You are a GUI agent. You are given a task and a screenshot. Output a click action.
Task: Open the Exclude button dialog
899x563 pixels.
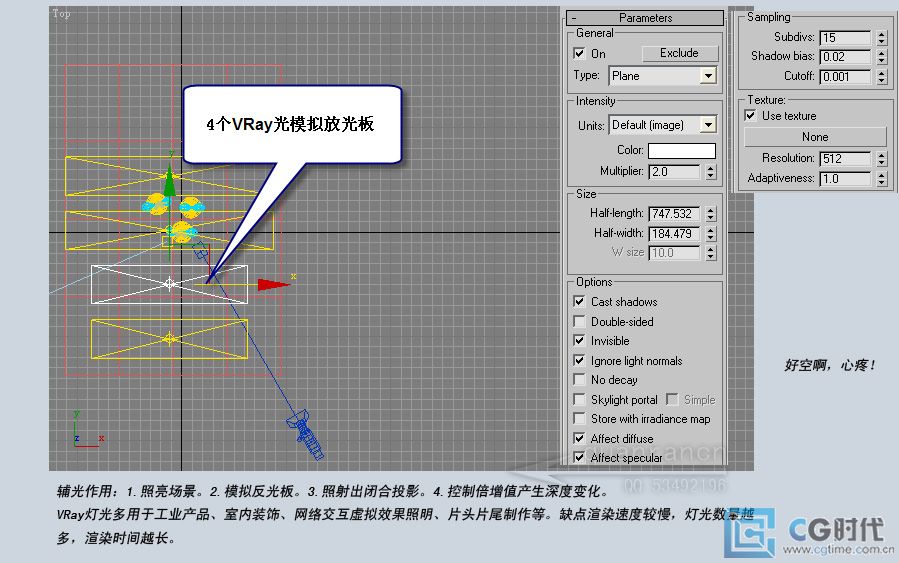click(x=679, y=53)
